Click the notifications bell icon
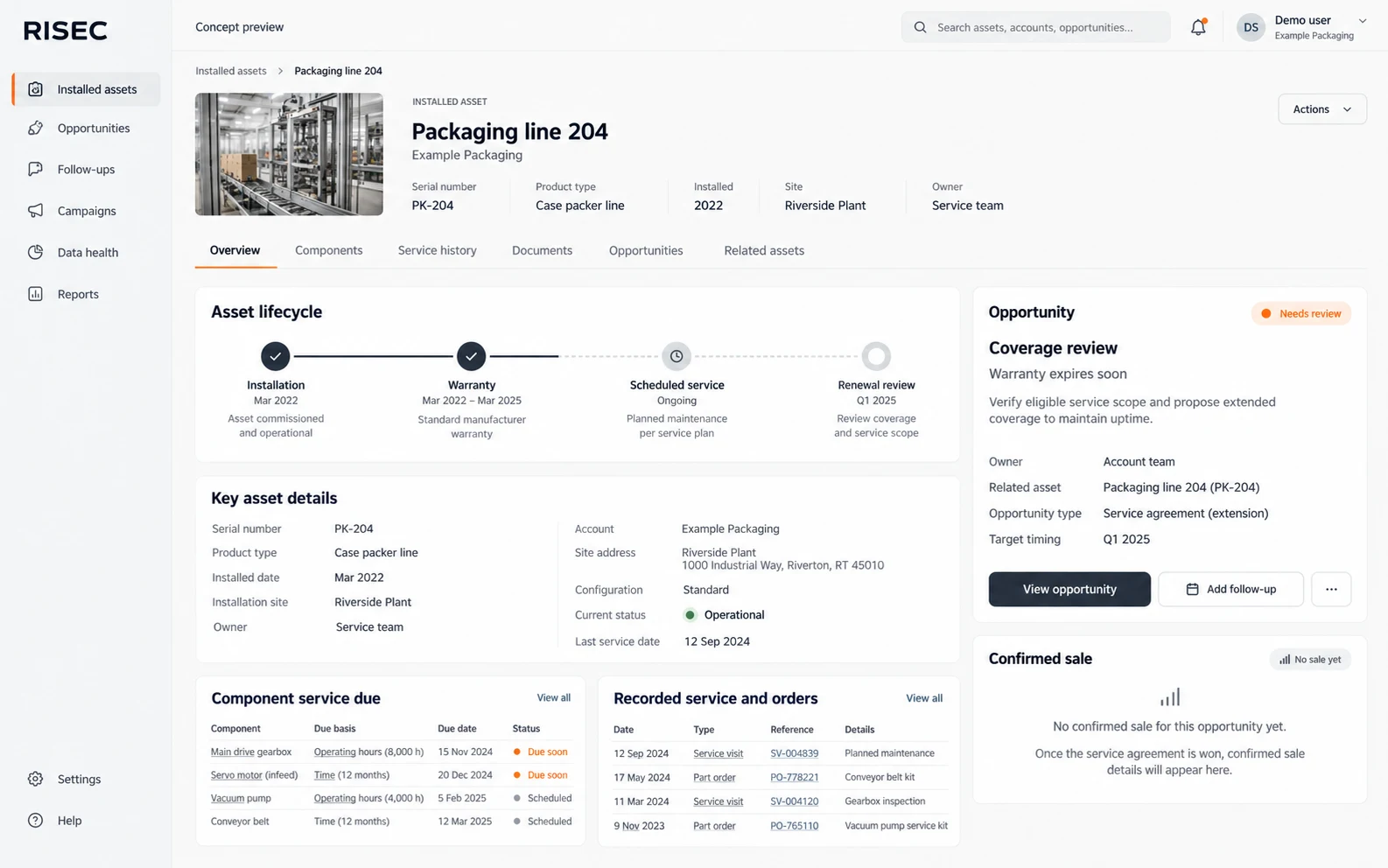Viewport: 1388px width, 868px height. coord(1198,27)
